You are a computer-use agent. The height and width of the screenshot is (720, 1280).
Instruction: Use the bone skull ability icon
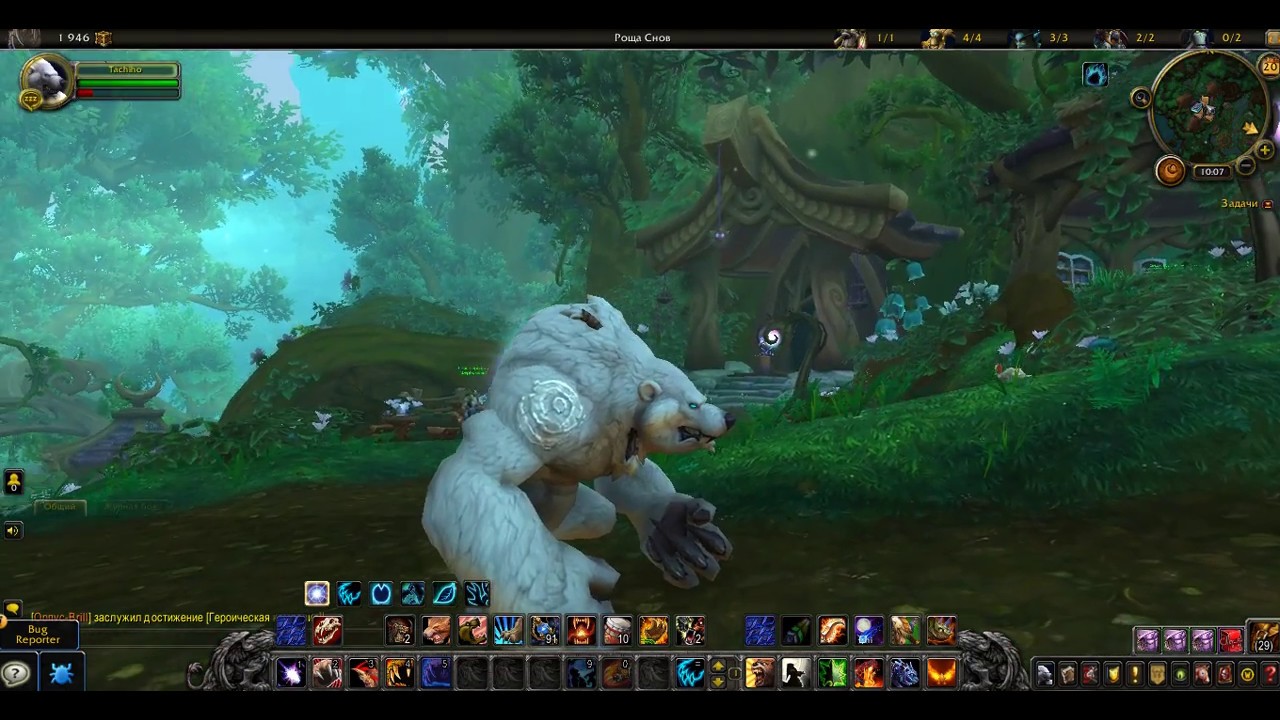click(x=327, y=630)
